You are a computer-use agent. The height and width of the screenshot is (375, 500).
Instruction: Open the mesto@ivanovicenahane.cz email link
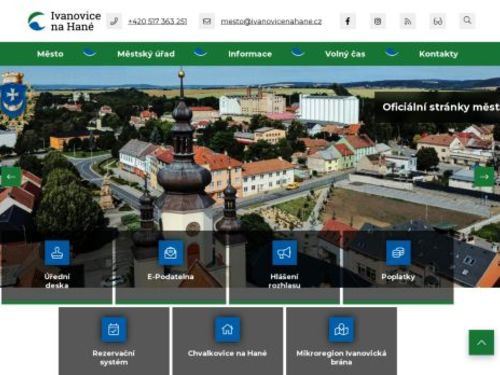pos(271,21)
